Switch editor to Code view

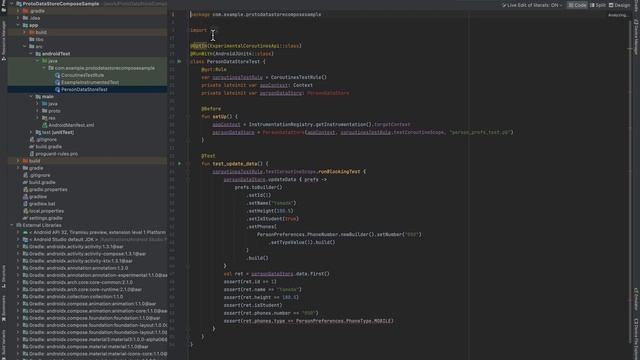click(x=577, y=5)
